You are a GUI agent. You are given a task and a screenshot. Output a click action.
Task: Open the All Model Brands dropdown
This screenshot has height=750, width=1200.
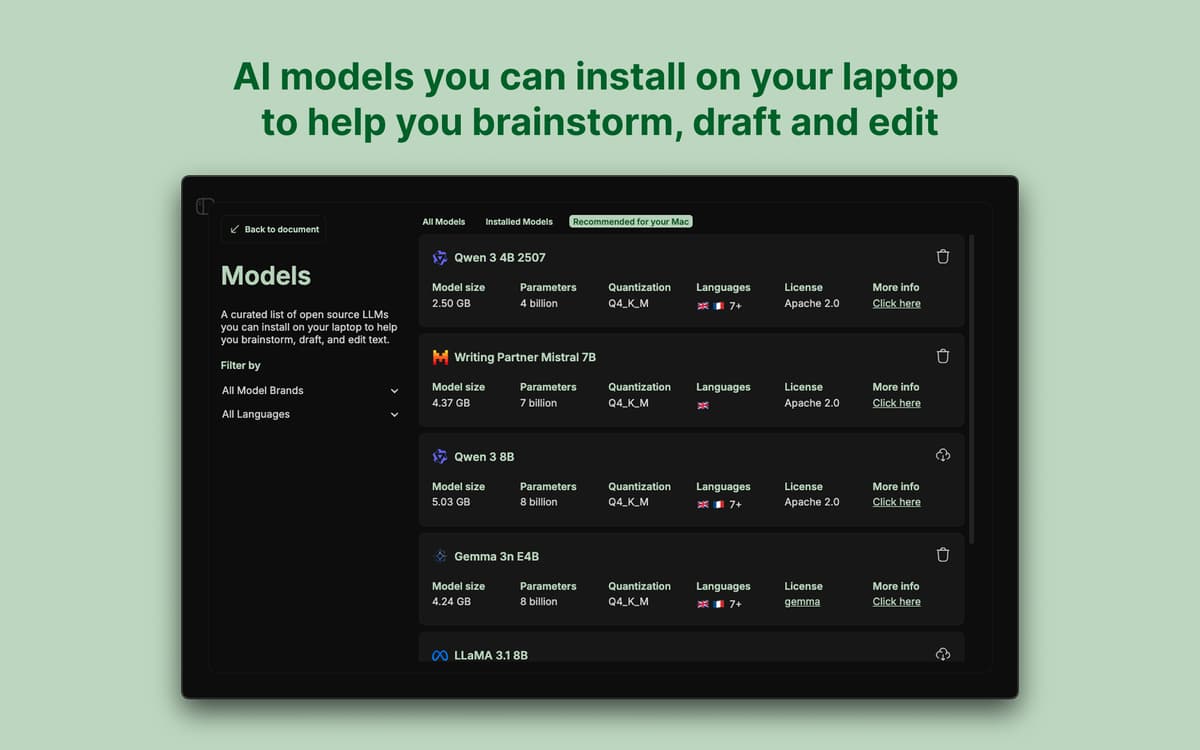pos(310,391)
